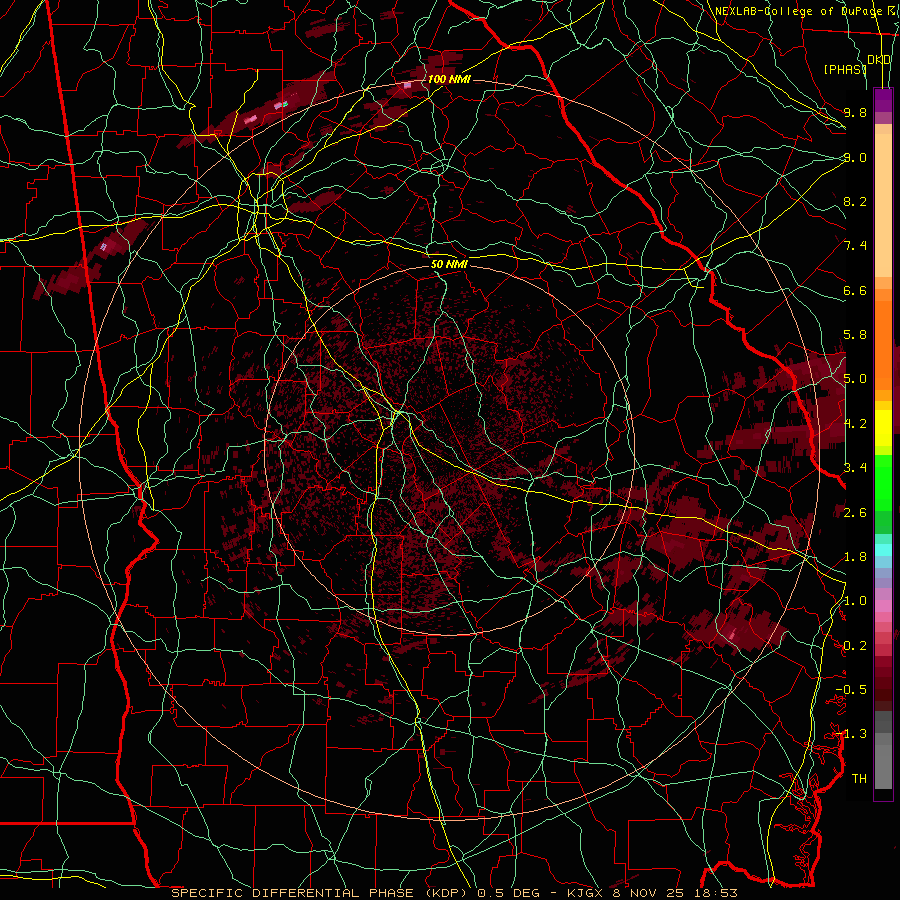Click the cyan band of the color scale
Viewport: 900px width, 900px height.
click(883, 550)
